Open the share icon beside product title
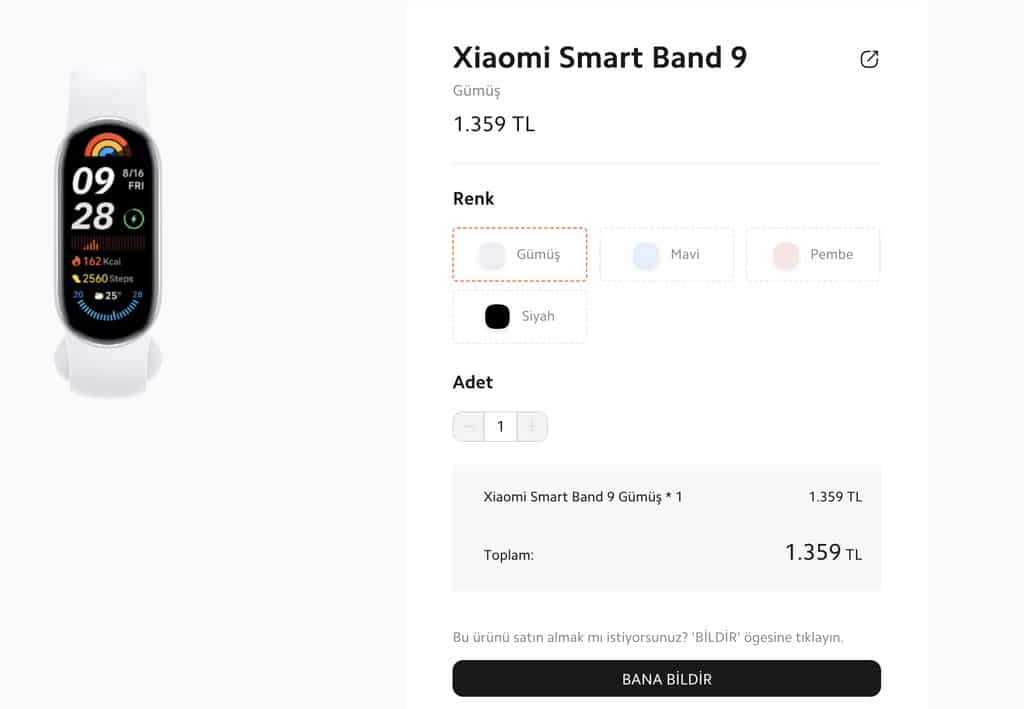The width and height of the screenshot is (1024, 709). point(869,59)
